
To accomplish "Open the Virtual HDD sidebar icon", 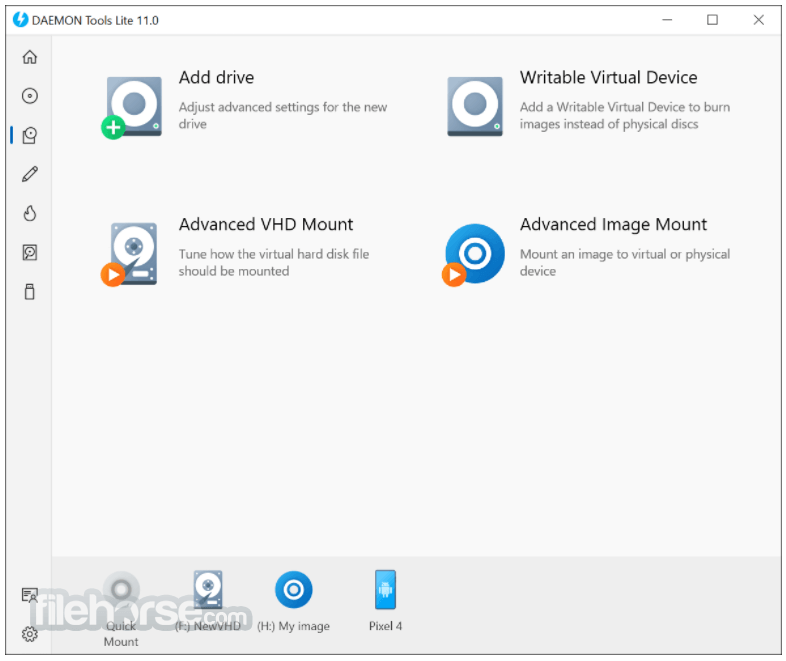I will click(x=30, y=252).
